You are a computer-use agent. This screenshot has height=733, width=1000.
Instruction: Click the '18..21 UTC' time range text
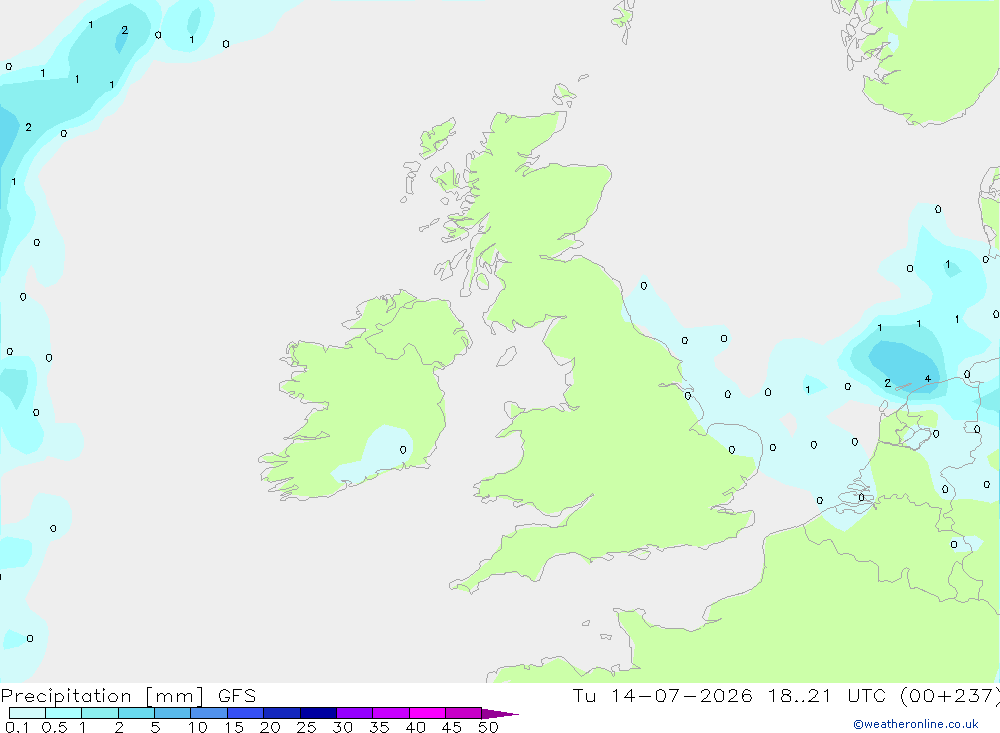click(x=827, y=695)
